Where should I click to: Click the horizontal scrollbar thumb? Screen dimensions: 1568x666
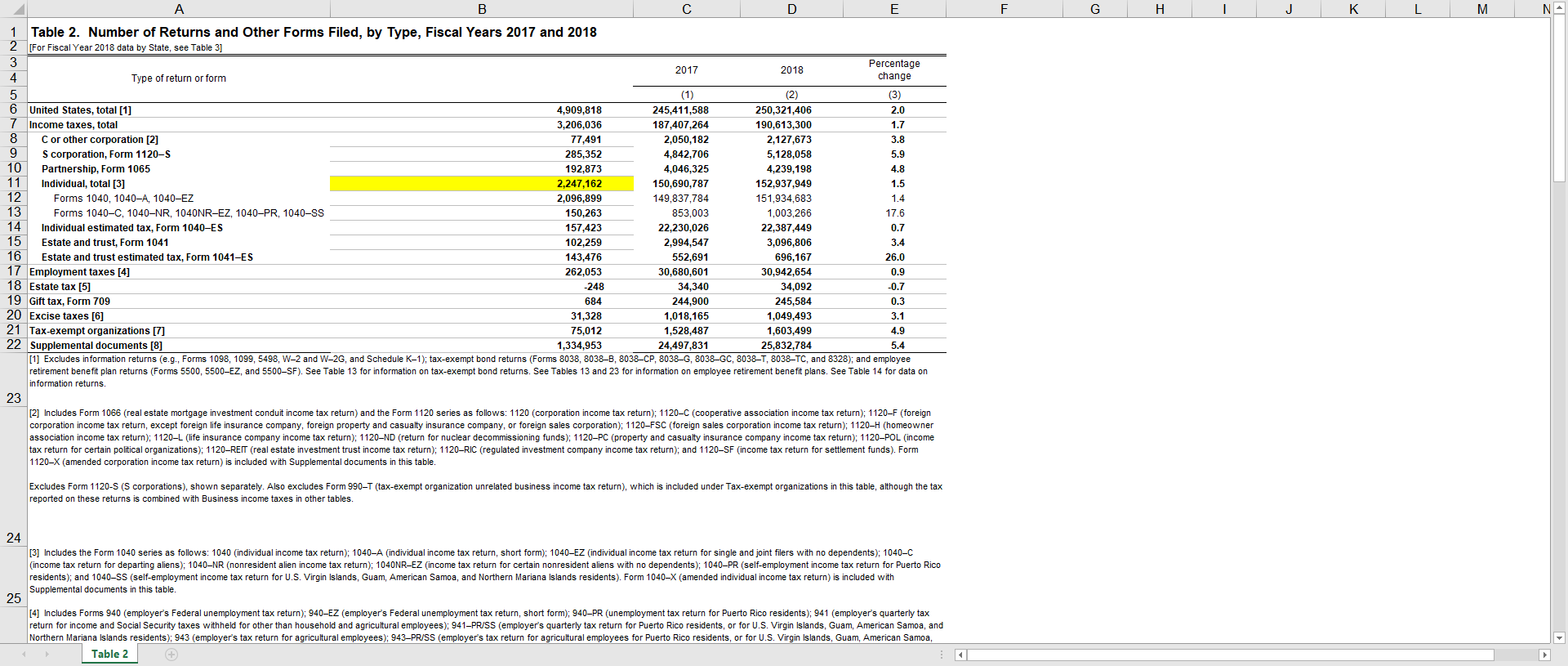pos(1230,655)
